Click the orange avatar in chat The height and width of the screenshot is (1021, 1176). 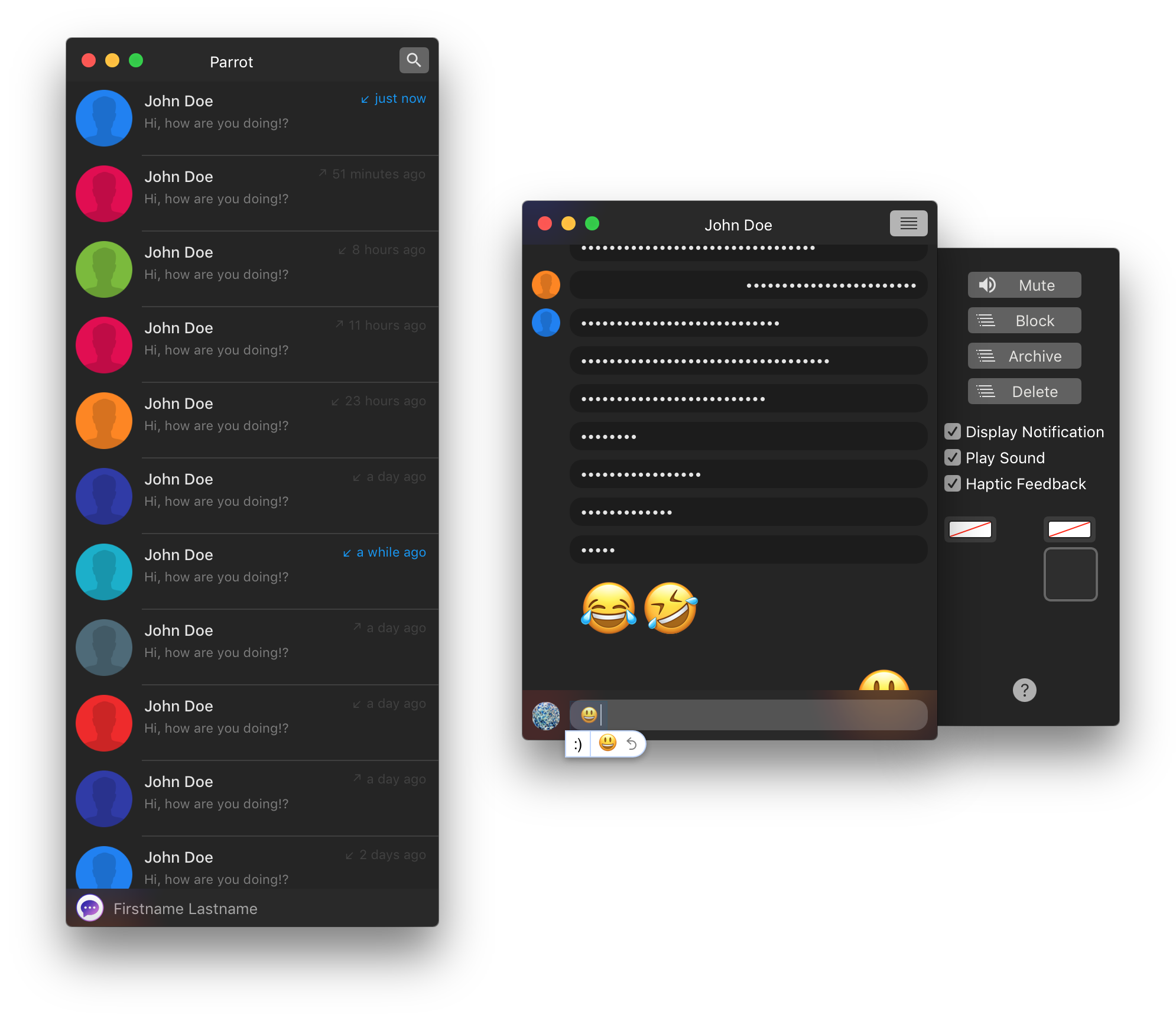pos(545,285)
